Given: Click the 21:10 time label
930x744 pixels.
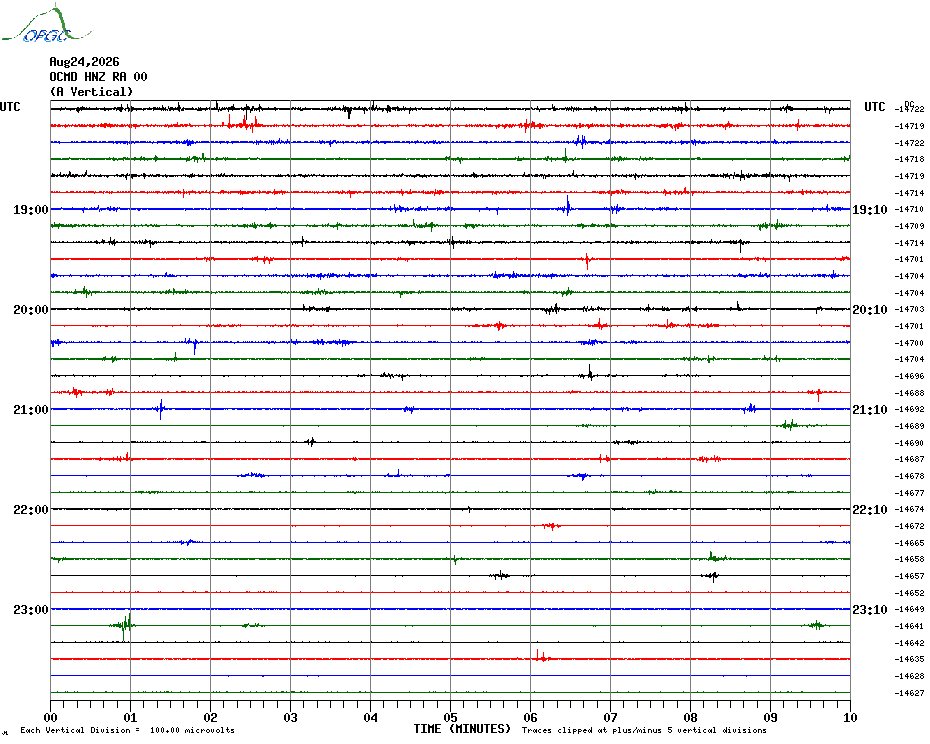Looking at the screenshot, I should click(x=870, y=410).
